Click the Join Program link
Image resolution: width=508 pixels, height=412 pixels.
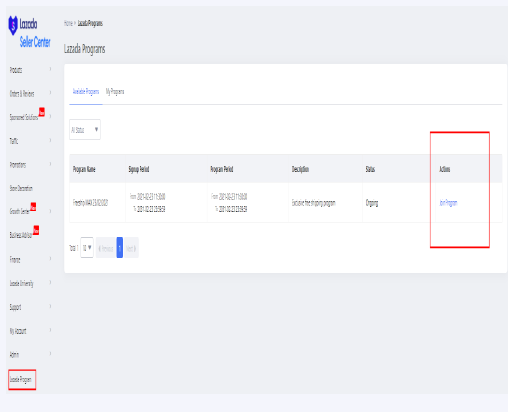pos(448,203)
